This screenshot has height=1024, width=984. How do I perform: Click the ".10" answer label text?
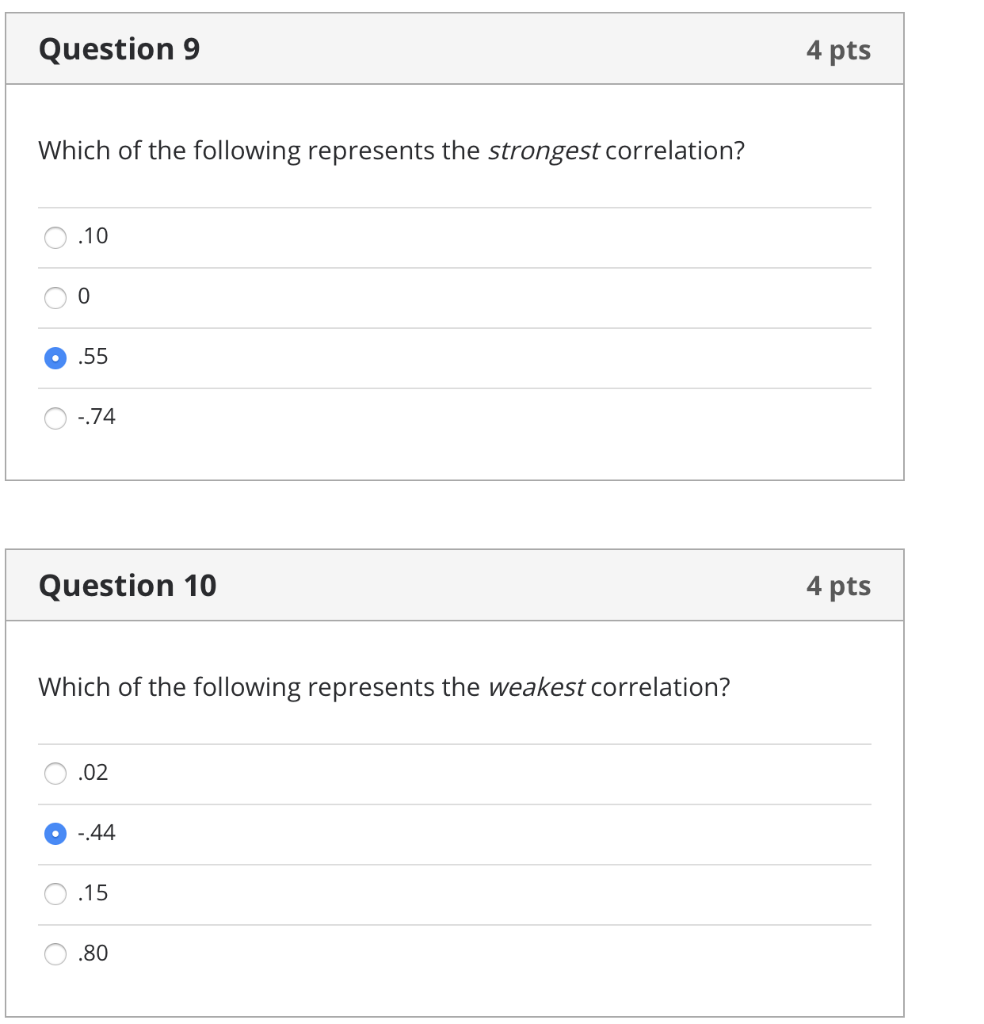pyautogui.click(x=93, y=237)
